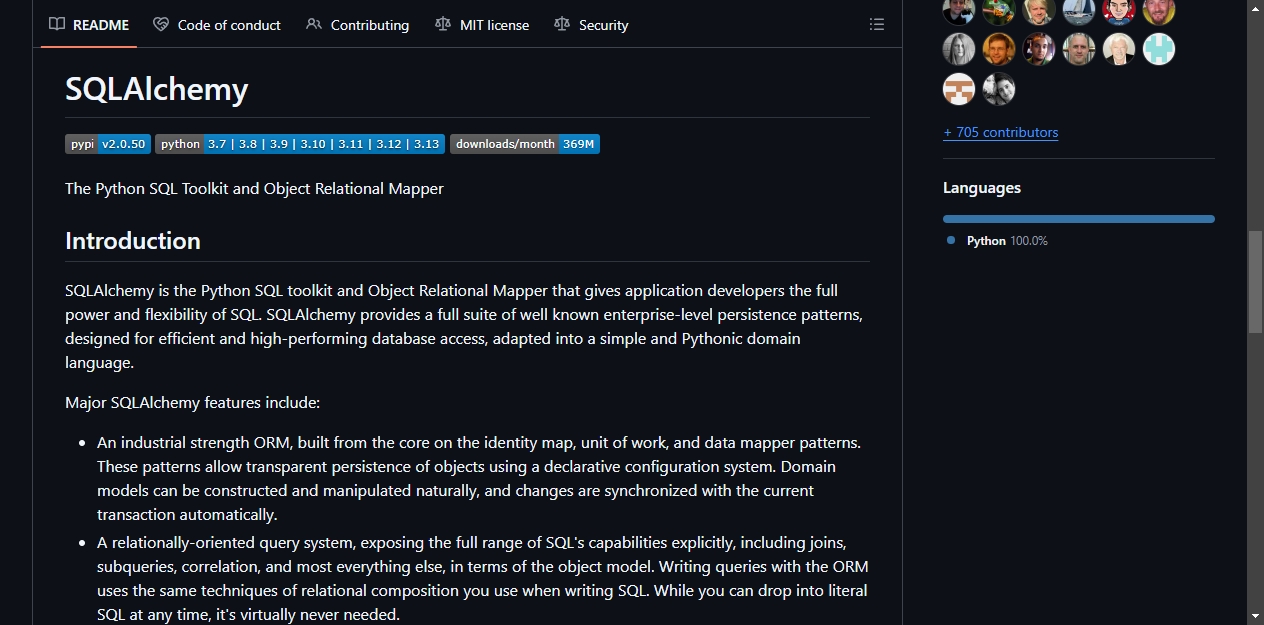Open the orange-background contributor avatar with glasses

click(999, 49)
